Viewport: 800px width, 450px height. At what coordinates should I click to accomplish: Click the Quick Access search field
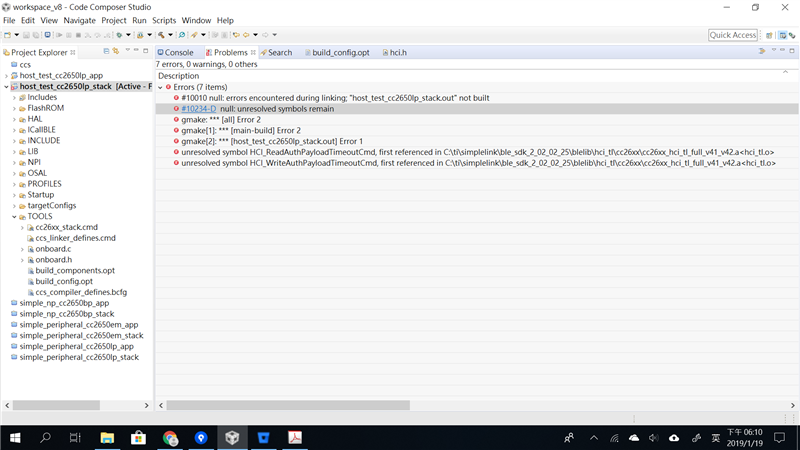point(733,35)
